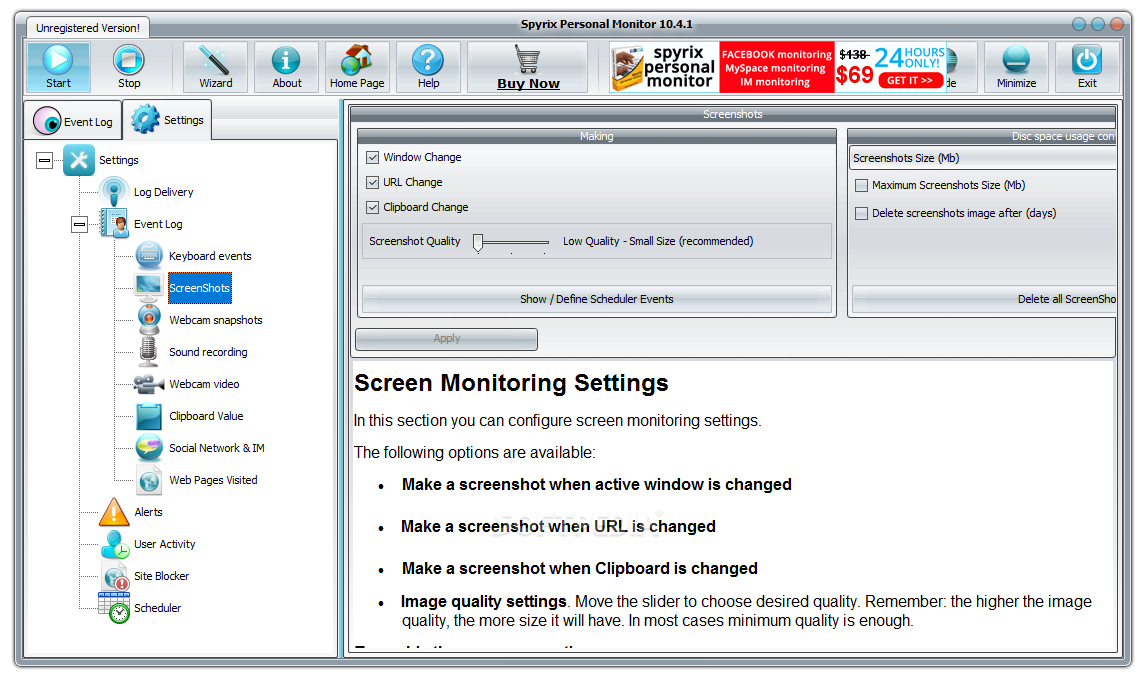
Task: Select Log Delivery tree item label
Action: click(163, 192)
